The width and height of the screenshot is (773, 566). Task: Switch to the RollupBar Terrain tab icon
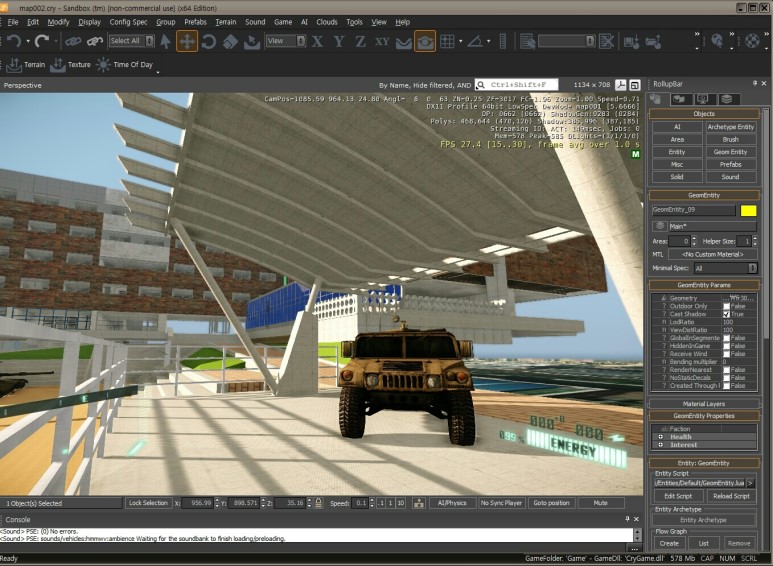tap(679, 99)
